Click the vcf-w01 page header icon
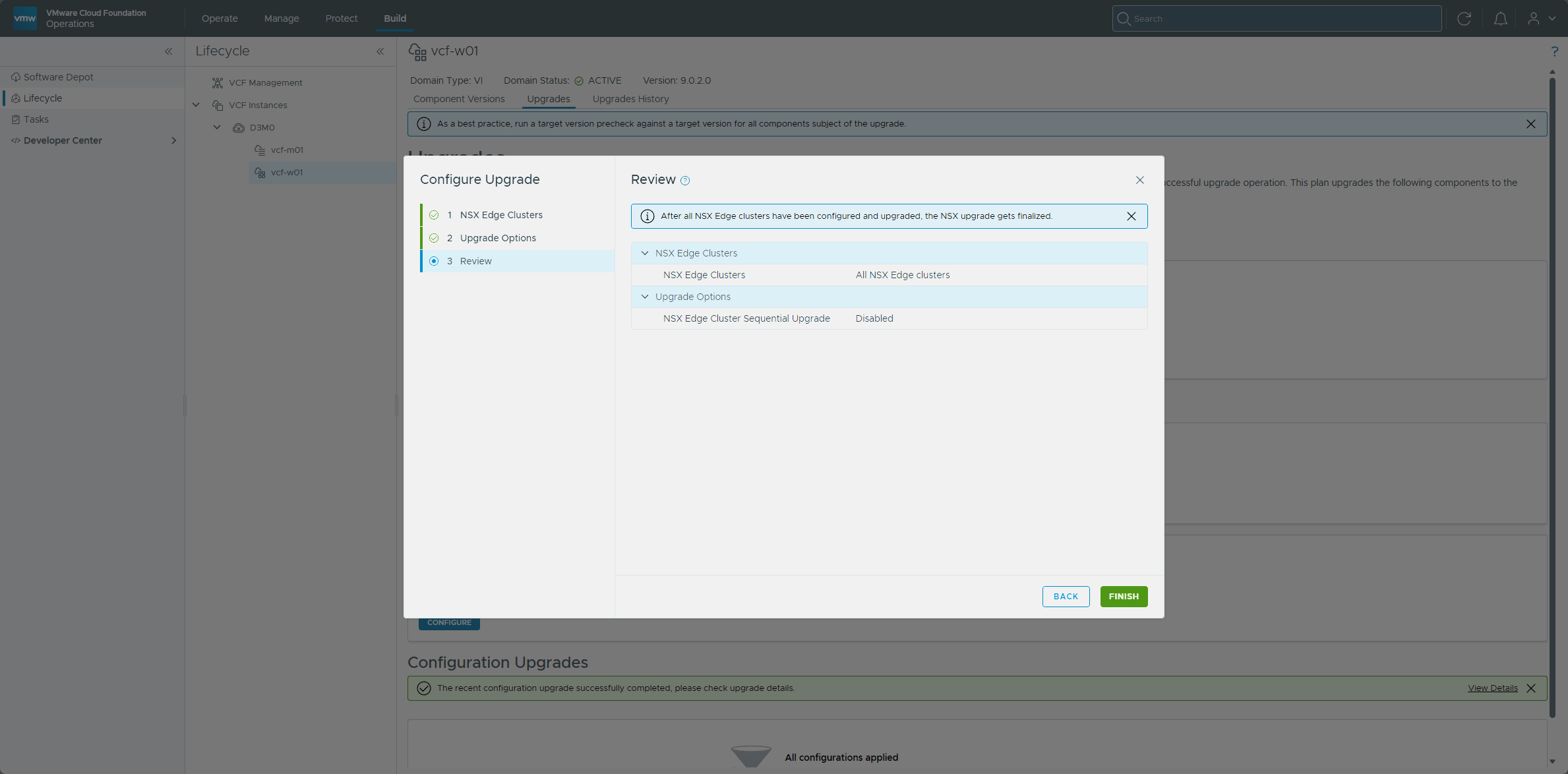1568x774 pixels. (417, 51)
